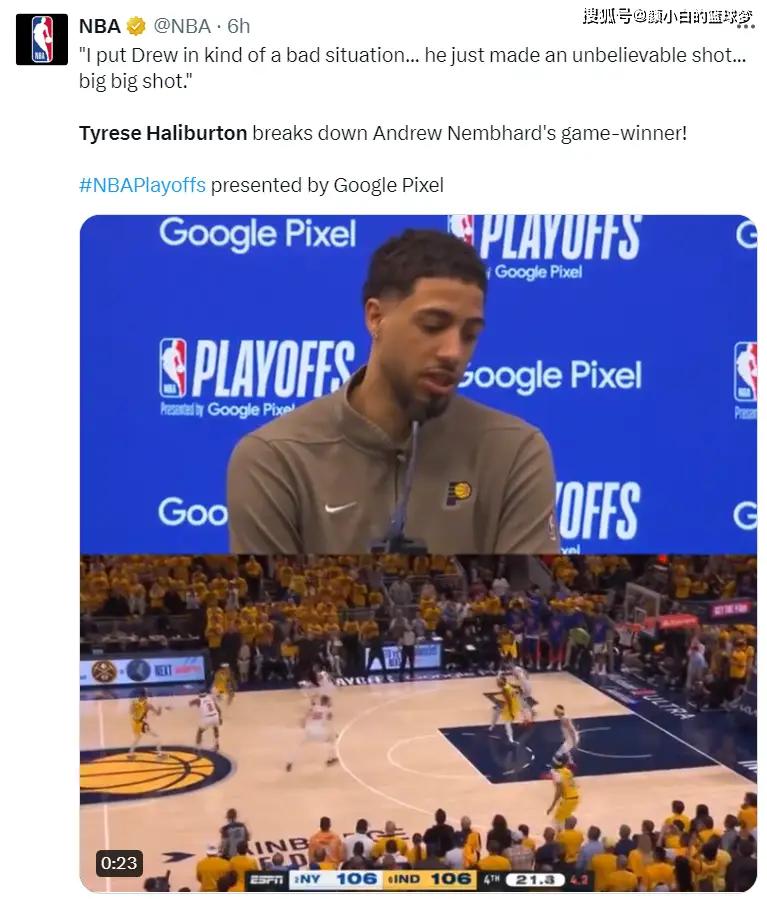Click the Nike swoosh on the sweatshirt
The image size is (767, 899).
click(341, 507)
